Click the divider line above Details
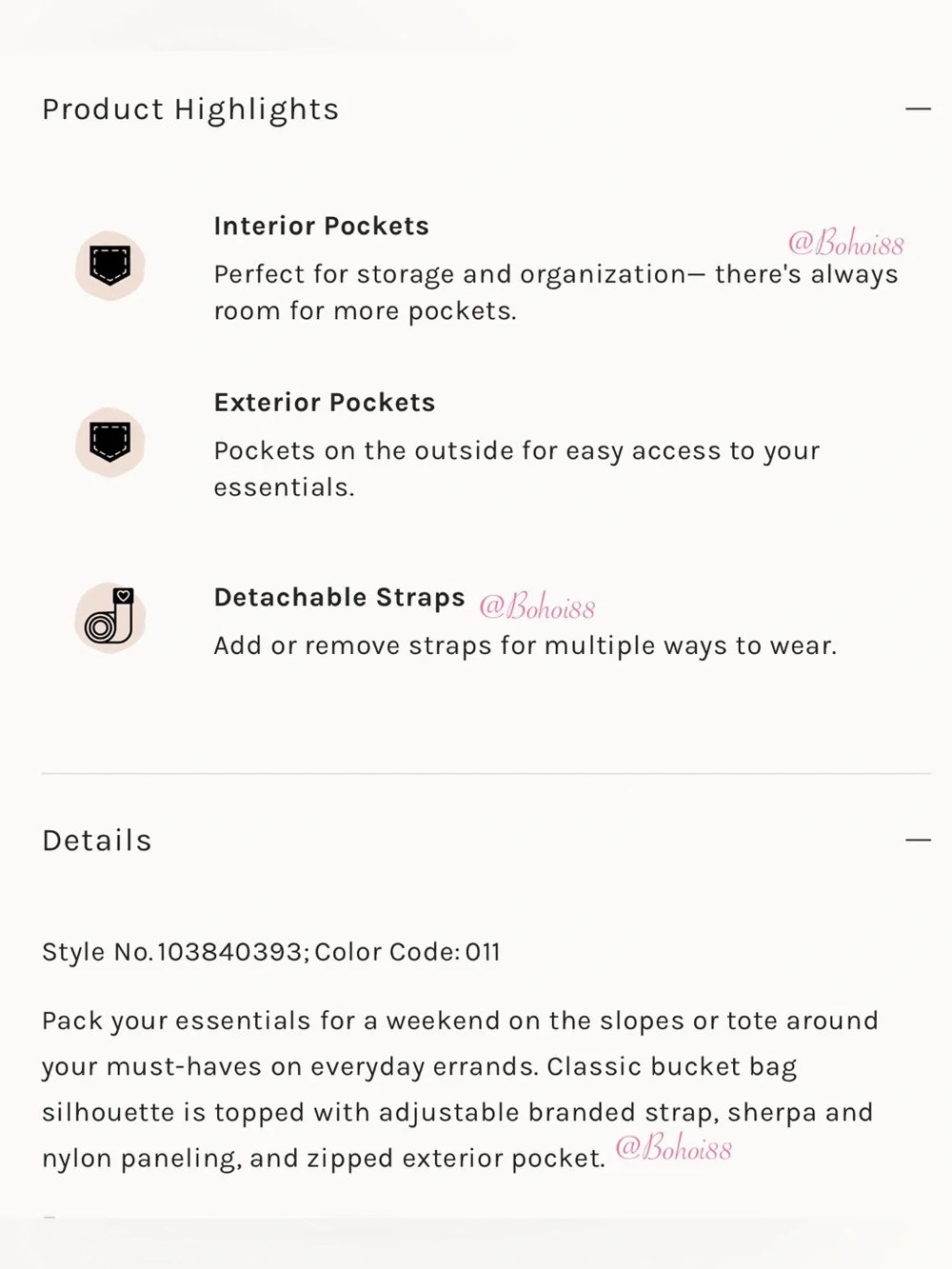Viewport: 952px width, 1269px height. (x=486, y=774)
